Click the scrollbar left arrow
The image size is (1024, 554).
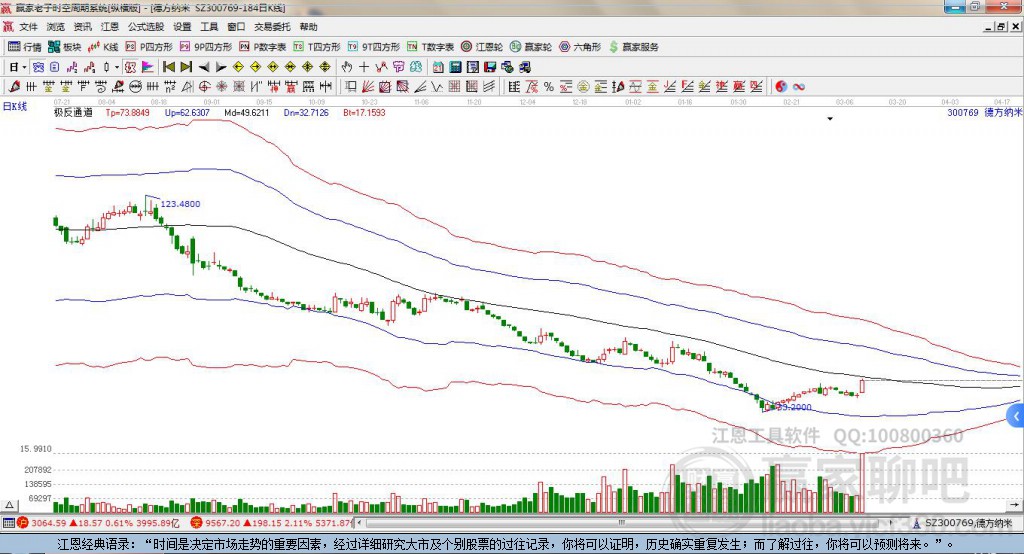359,523
